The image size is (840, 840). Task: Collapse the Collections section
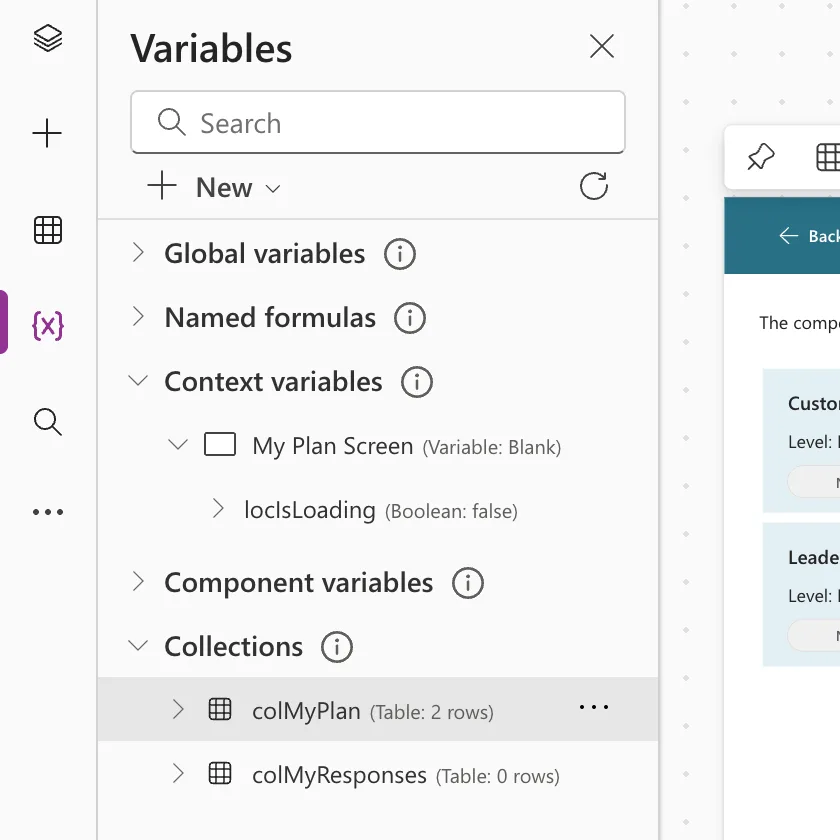[x=138, y=645]
